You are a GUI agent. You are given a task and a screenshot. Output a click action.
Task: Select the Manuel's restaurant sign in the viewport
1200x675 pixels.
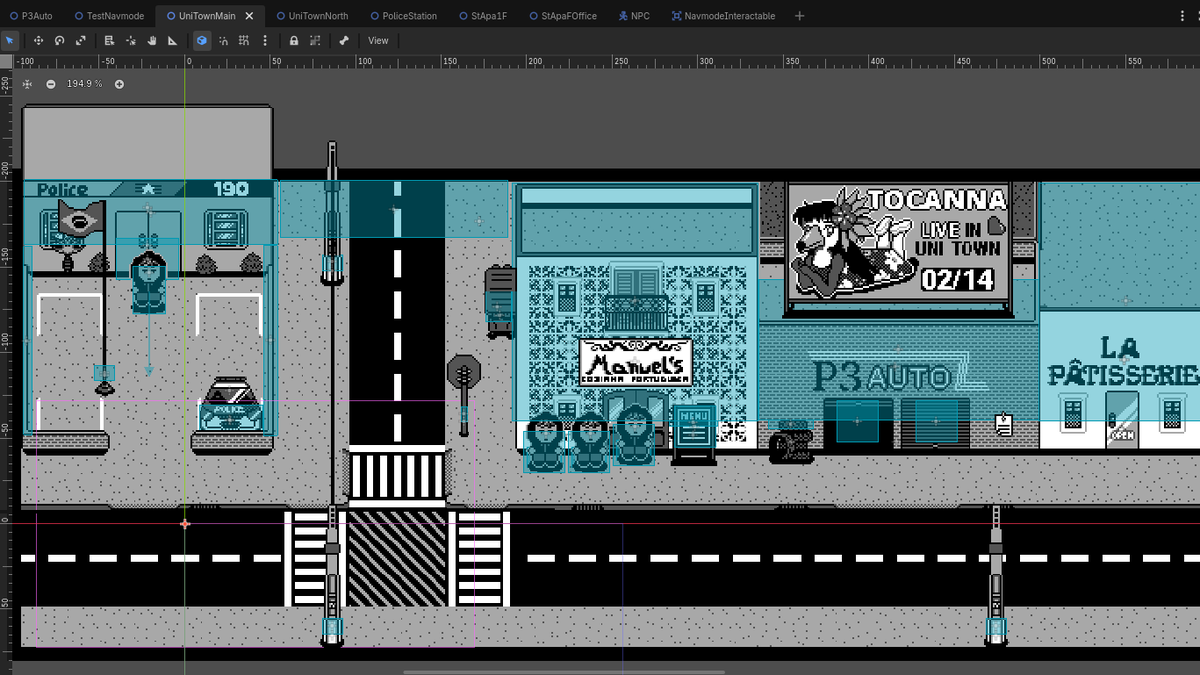tap(635, 362)
